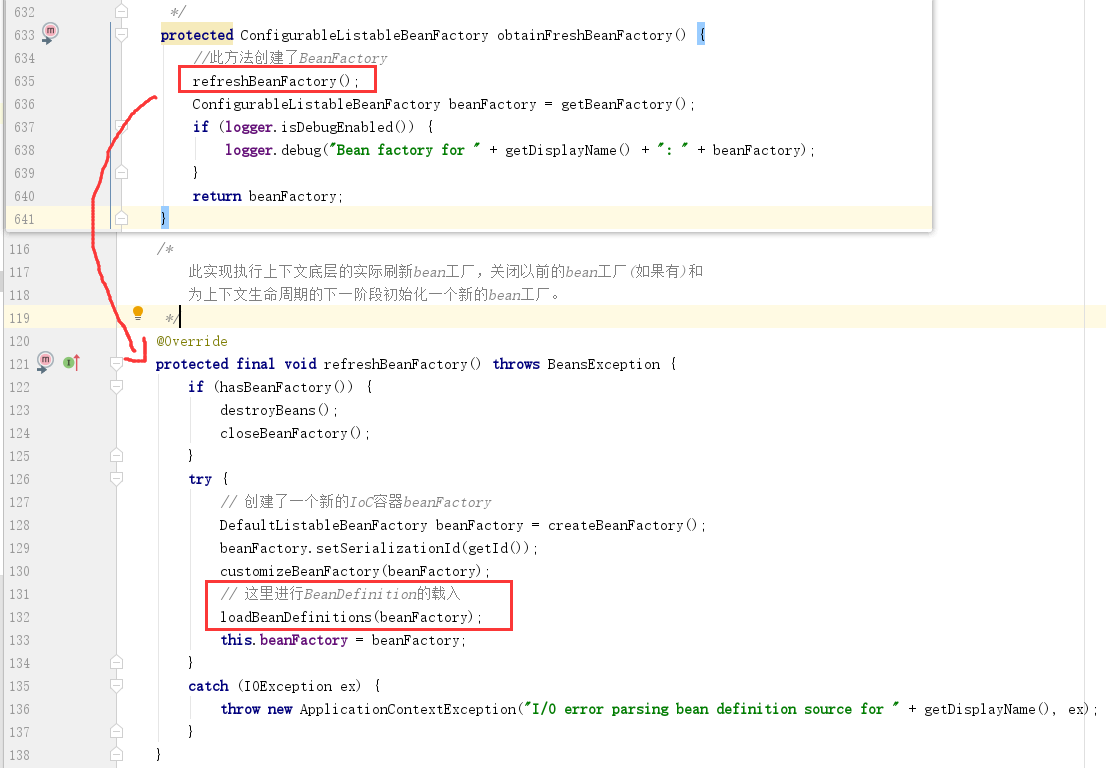Collapse the if block using line 122 fold arrow
This screenshot has height=768, width=1106.
tap(116, 387)
